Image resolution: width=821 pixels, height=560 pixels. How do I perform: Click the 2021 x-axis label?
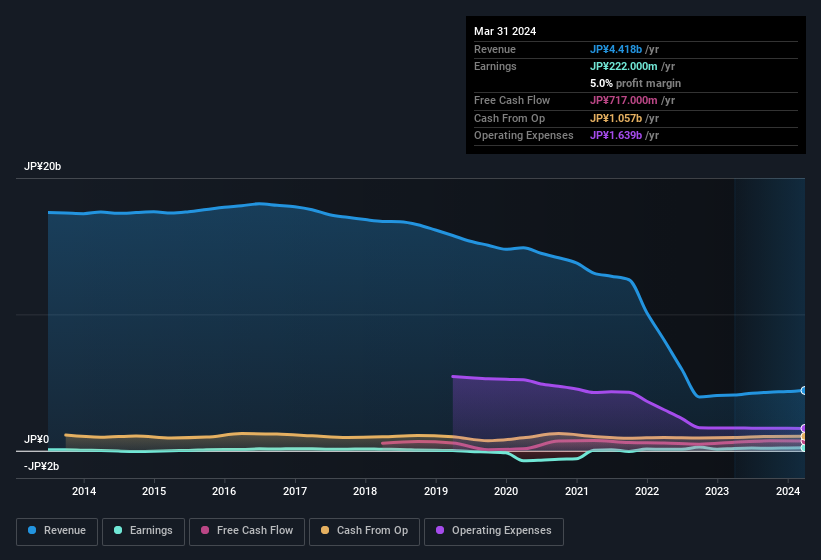pos(576,491)
